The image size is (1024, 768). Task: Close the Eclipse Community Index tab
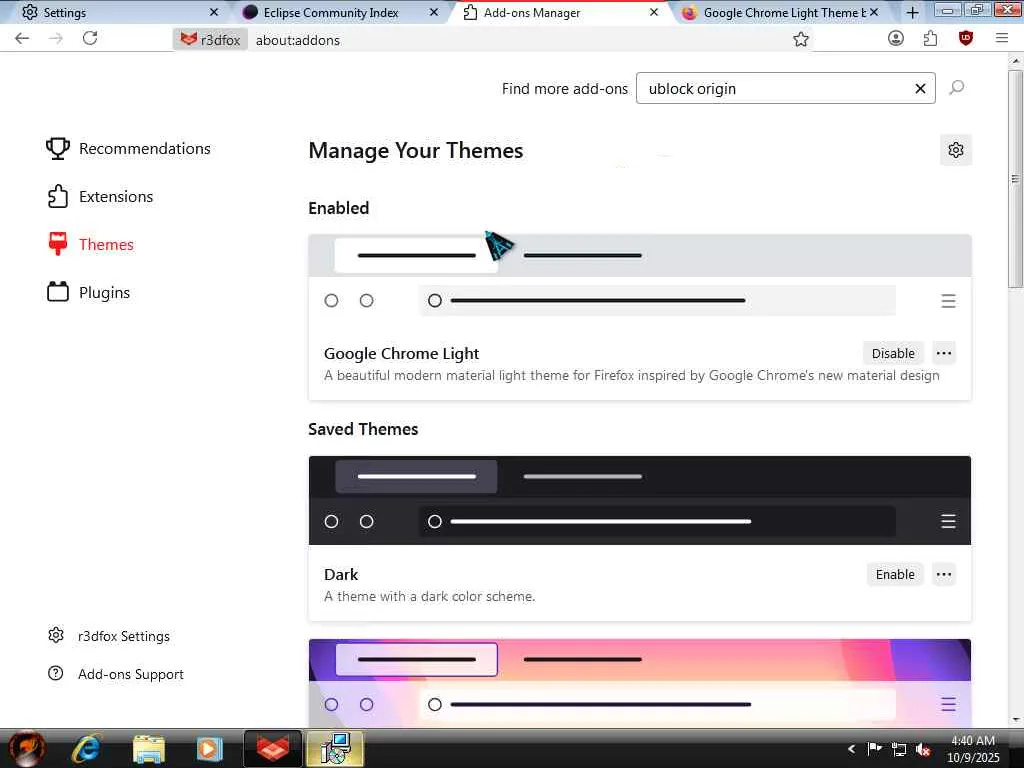(434, 12)
